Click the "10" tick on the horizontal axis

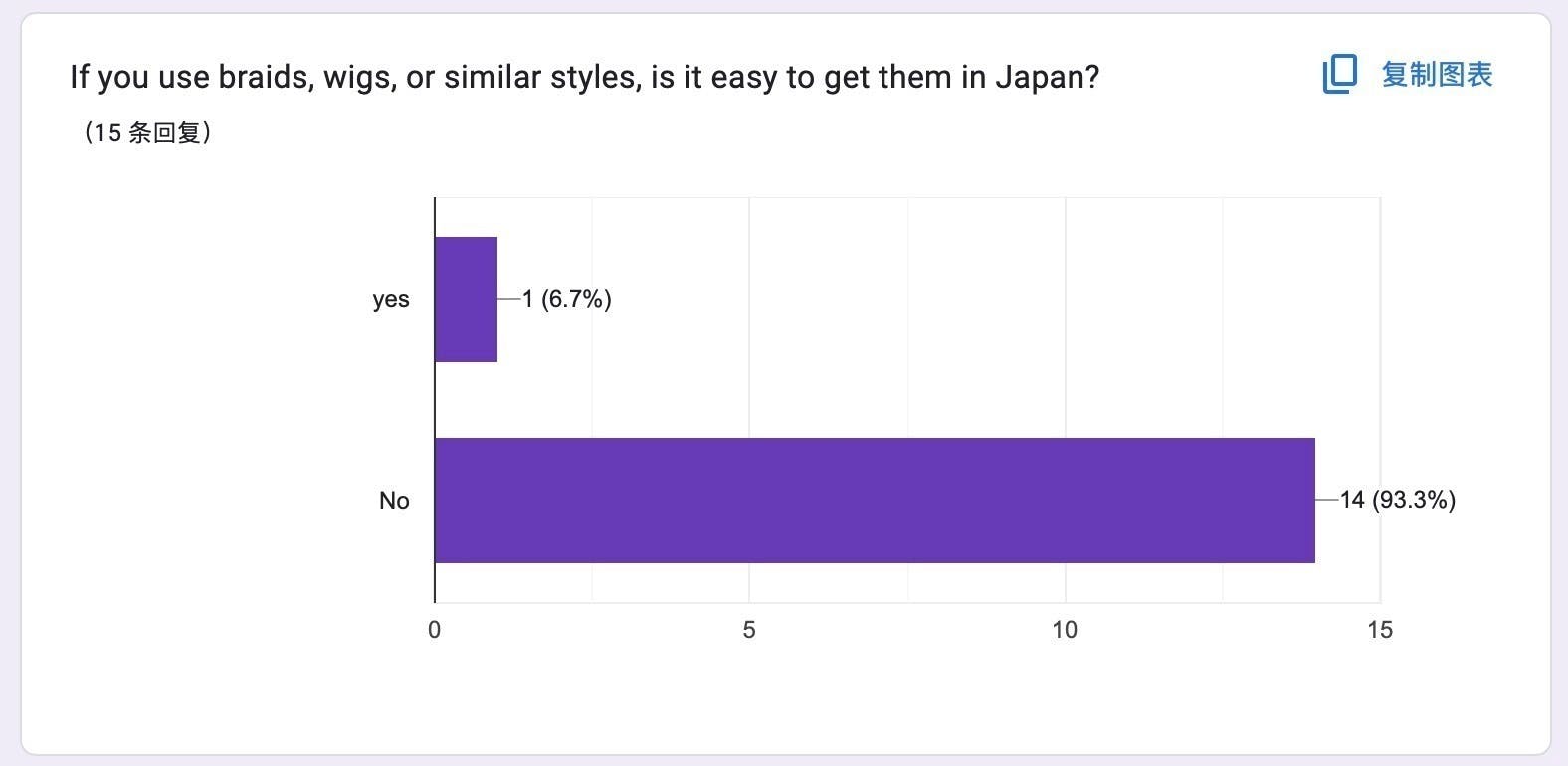pyautogui.click(x=1065, y=630)
